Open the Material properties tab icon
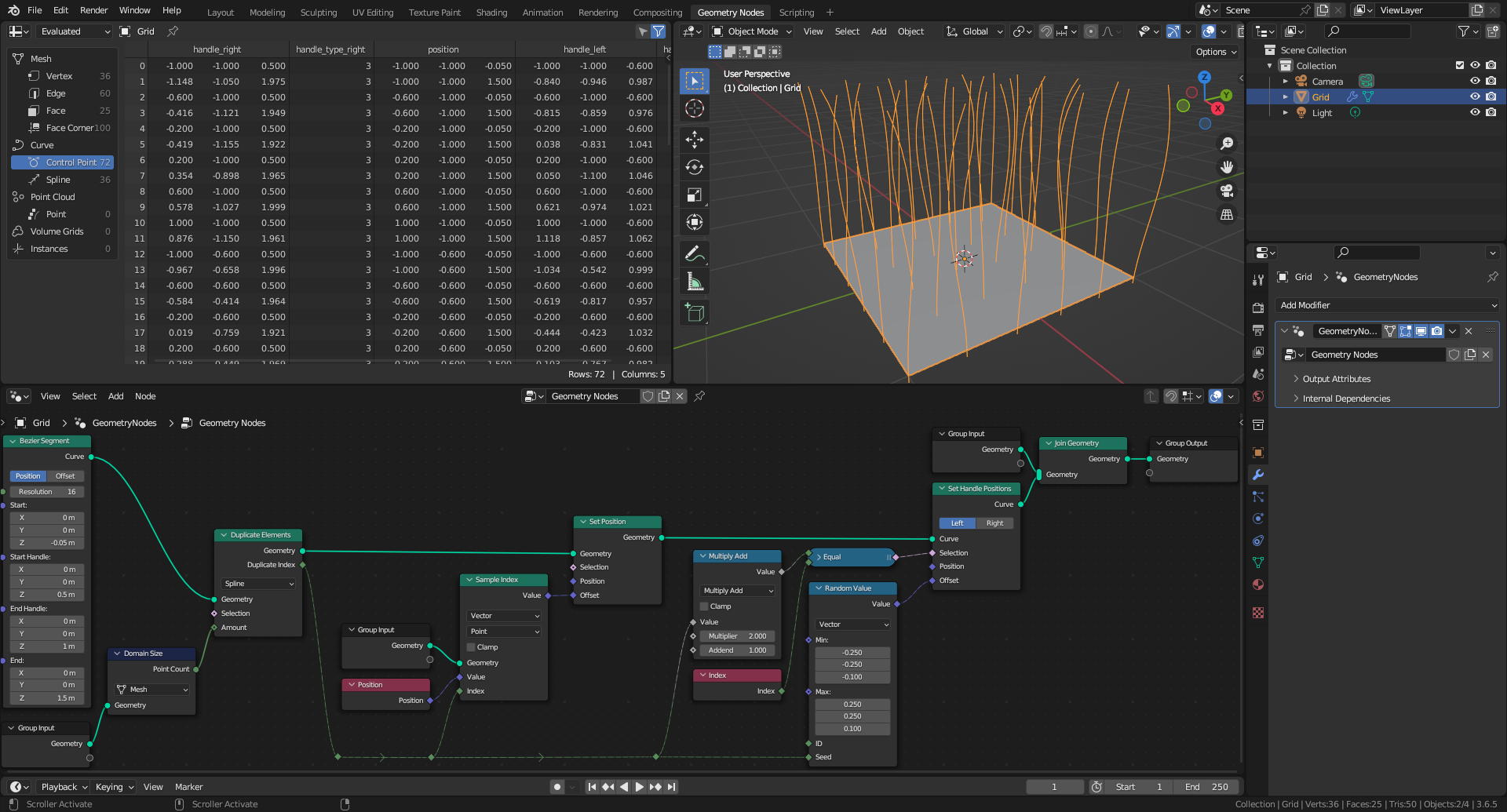Screen dimensions: 1507x812 (x=1258, y=584)
